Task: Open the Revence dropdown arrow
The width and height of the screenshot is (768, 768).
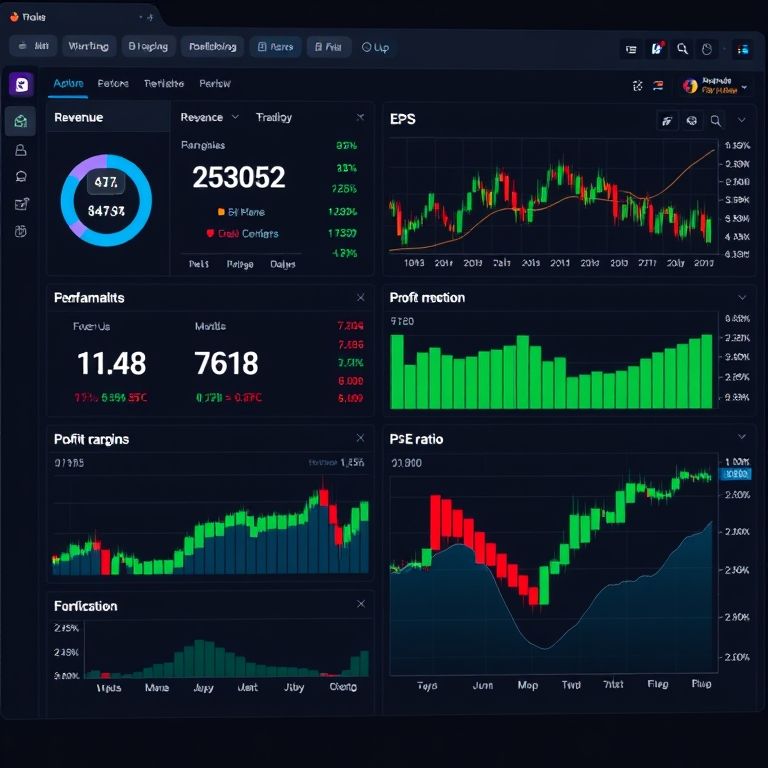Action: (x=235, y=117)
